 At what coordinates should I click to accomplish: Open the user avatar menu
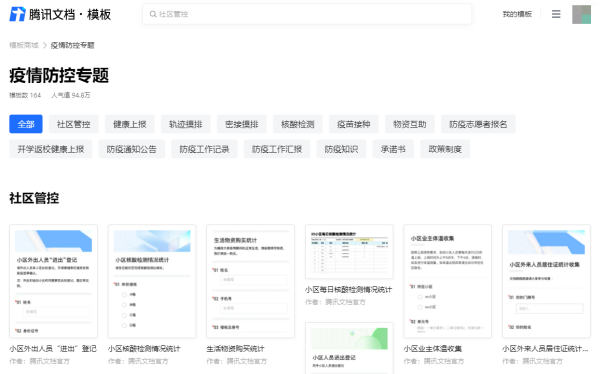click(581, 14)
